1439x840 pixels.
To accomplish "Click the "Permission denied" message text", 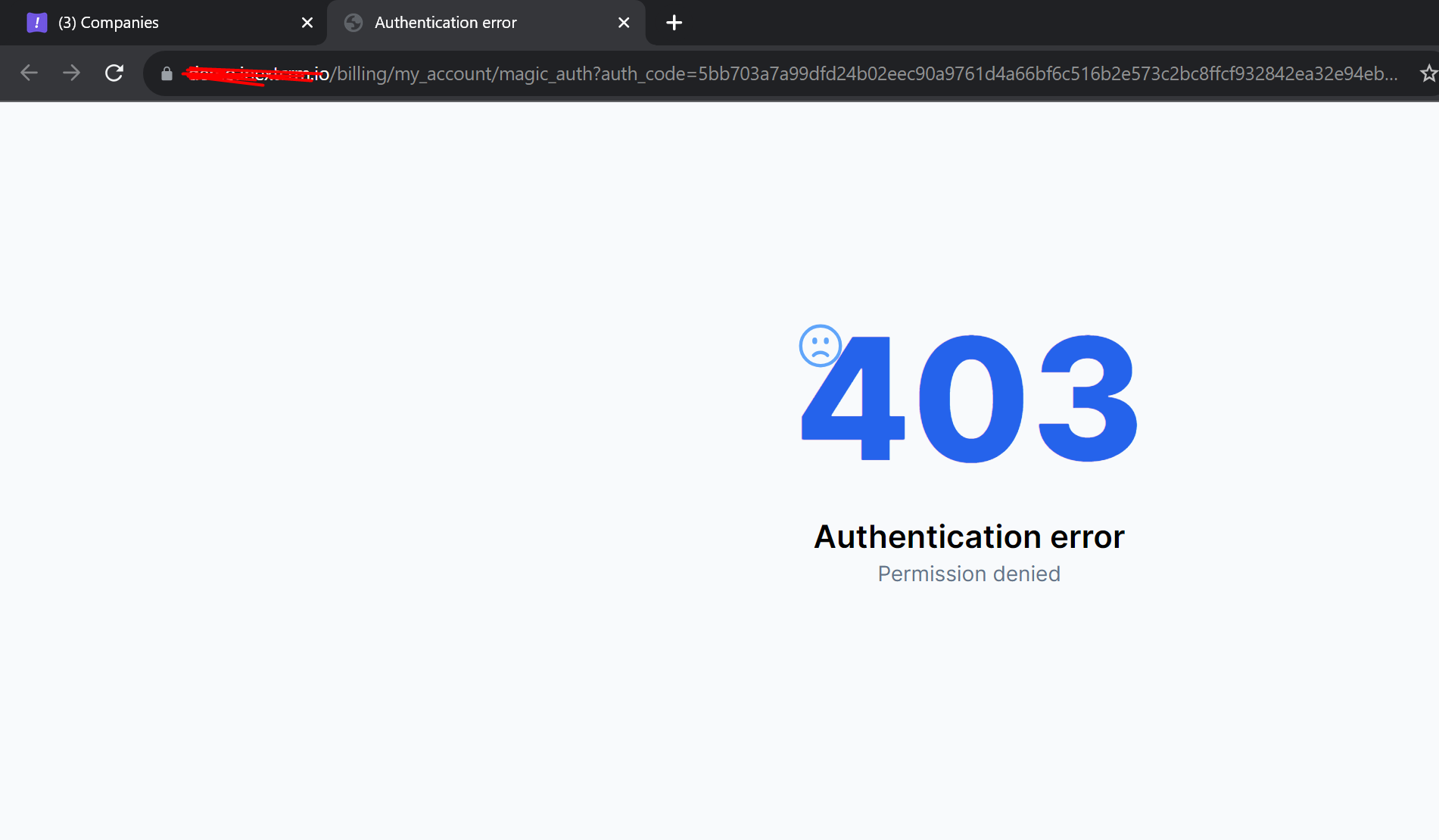I will pos(969,574).
